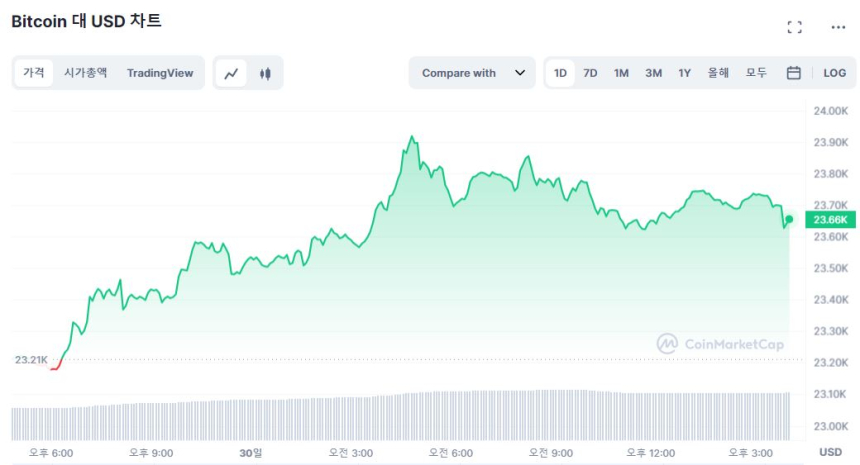
Task: Select the 7D time range
Action: 590,73
